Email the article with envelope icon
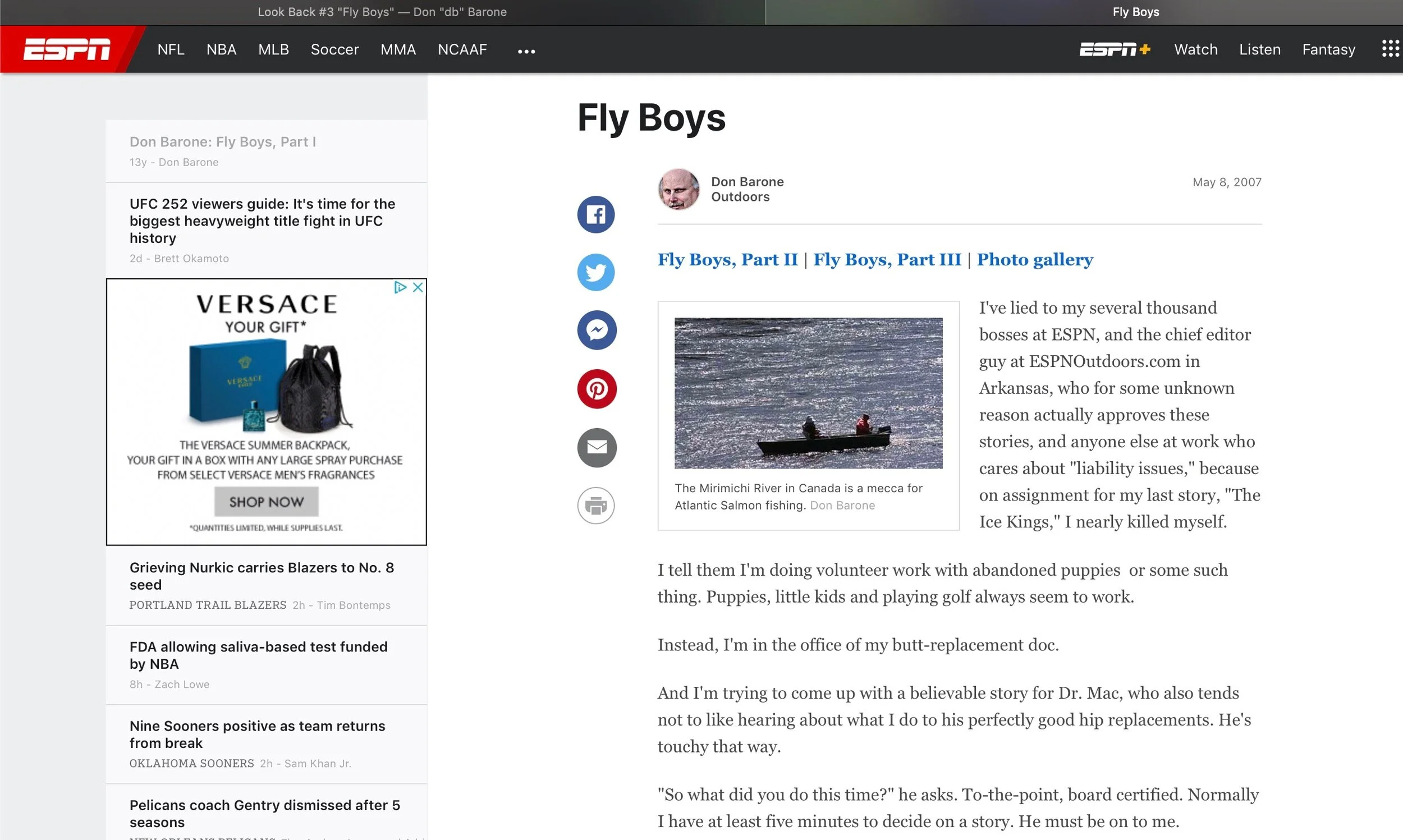 click(x=597, y=447)
